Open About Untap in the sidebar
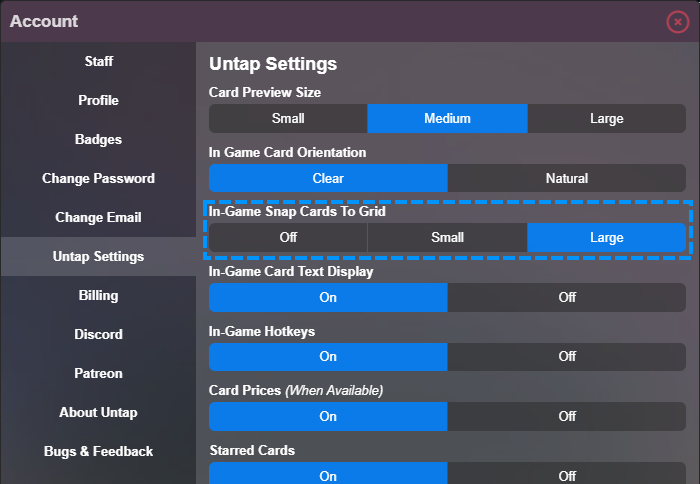 98,412
